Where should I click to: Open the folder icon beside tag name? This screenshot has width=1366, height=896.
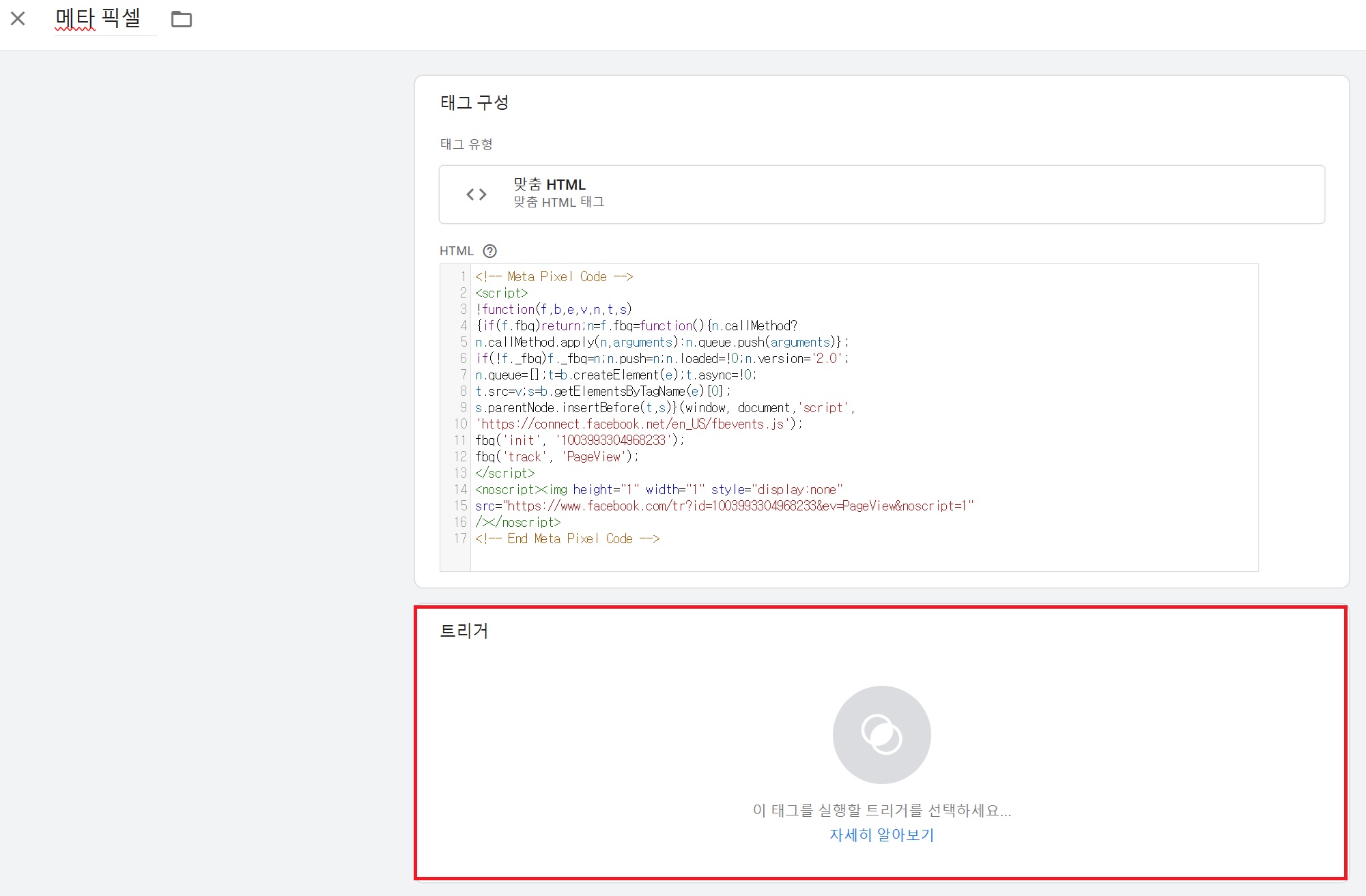[181, 19]
